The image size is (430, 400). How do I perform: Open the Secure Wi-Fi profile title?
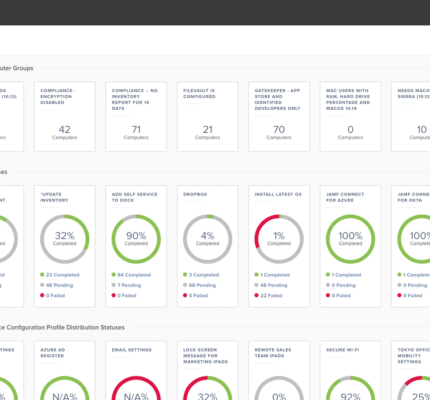(343, 350)
